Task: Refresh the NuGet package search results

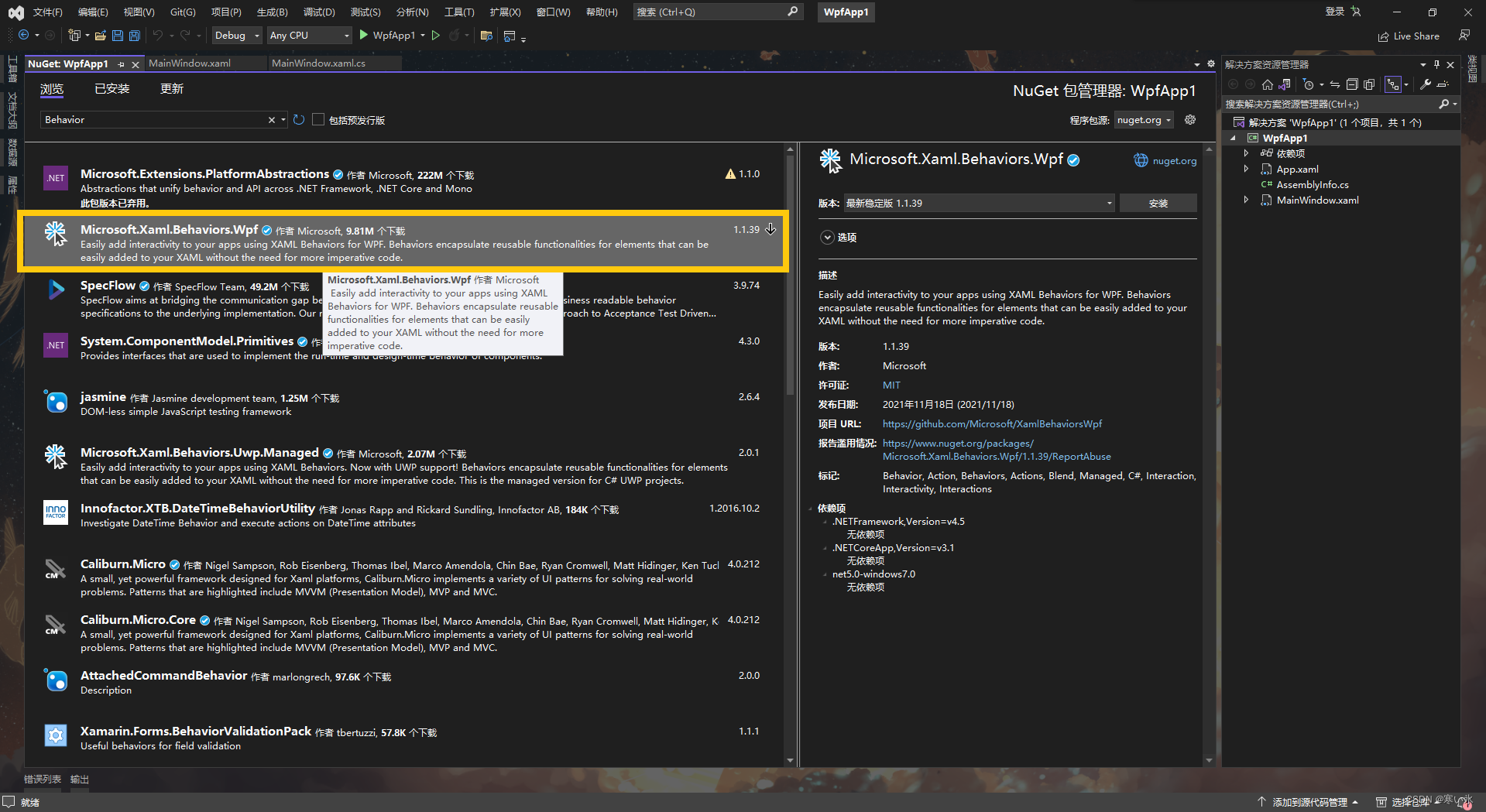Action: tap(300, 119)
